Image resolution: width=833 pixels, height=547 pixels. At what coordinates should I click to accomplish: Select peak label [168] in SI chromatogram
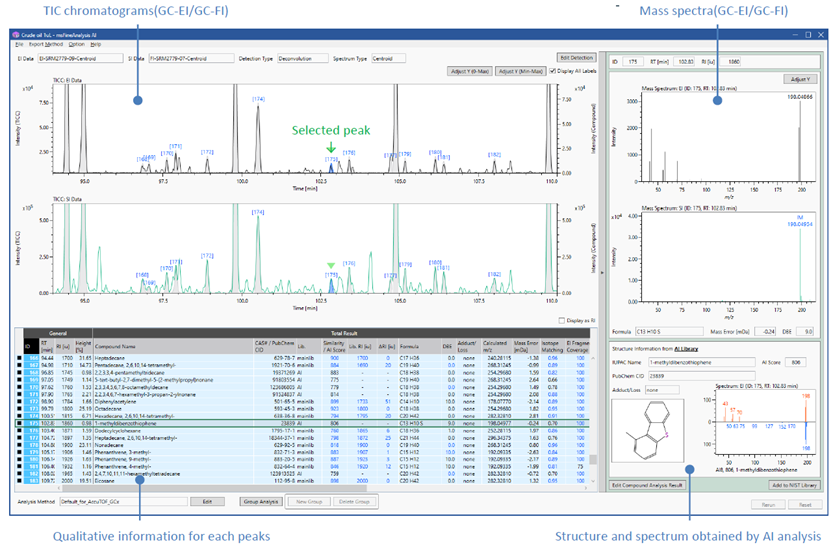point(142,275)
